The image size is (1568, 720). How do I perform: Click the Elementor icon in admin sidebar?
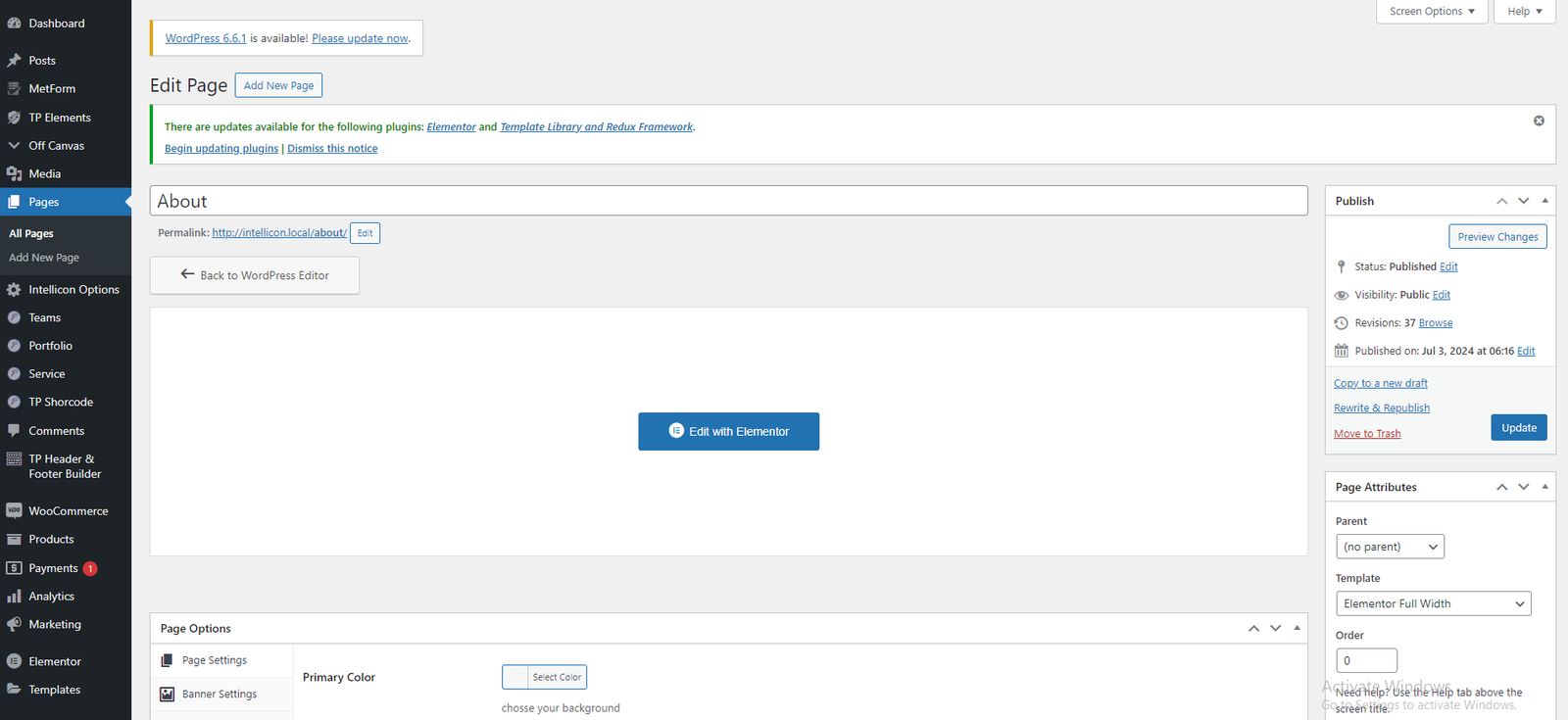point(14,661)
